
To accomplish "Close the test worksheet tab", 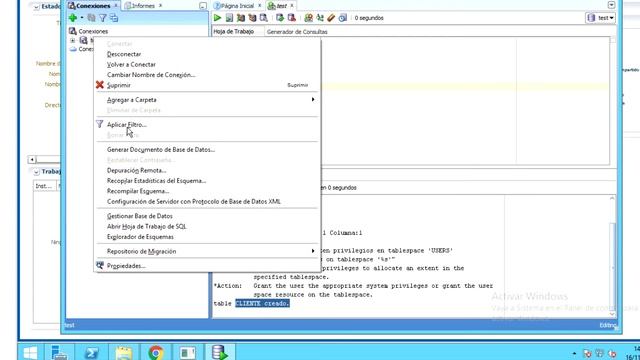I will click(292, 5).
